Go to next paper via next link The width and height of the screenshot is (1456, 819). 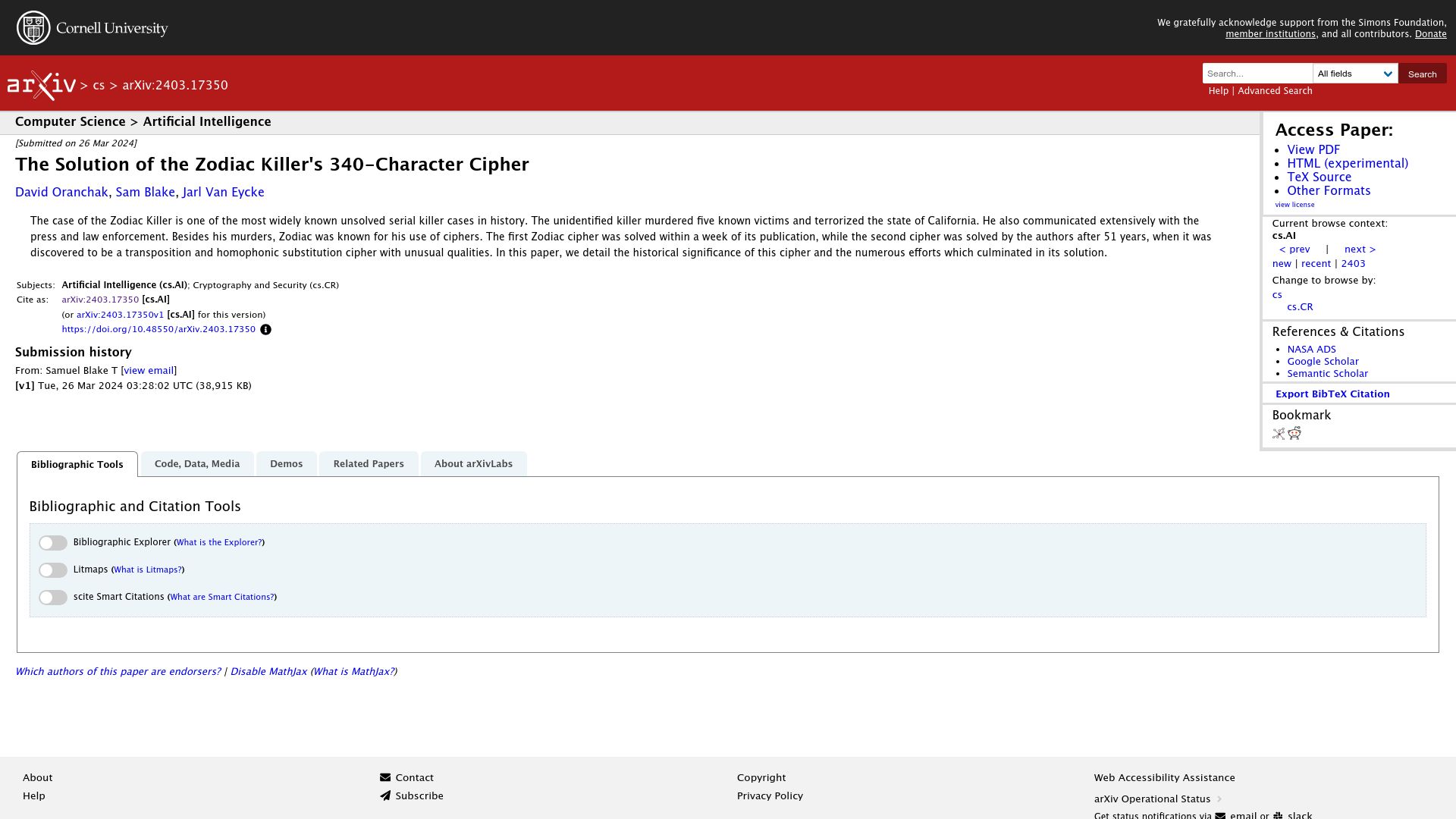[x=1360, y=249]
